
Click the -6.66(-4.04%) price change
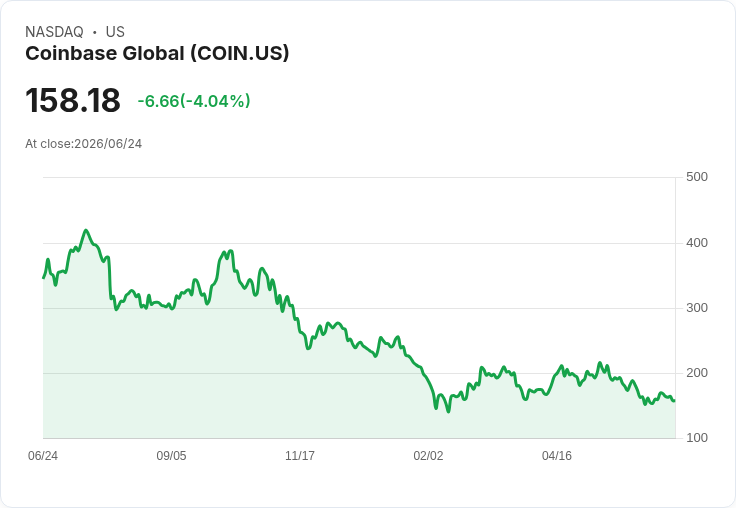(x=194, y=101)
